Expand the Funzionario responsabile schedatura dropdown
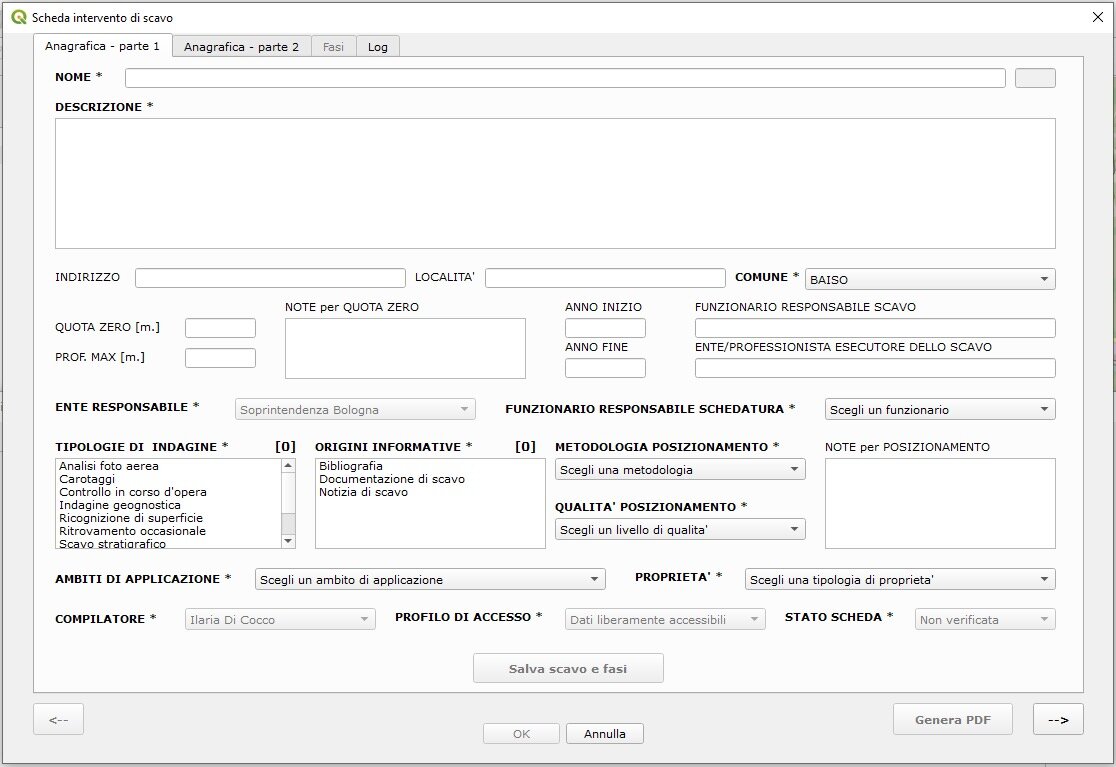This screenshot has height=767, width=1116. (940, 409)
